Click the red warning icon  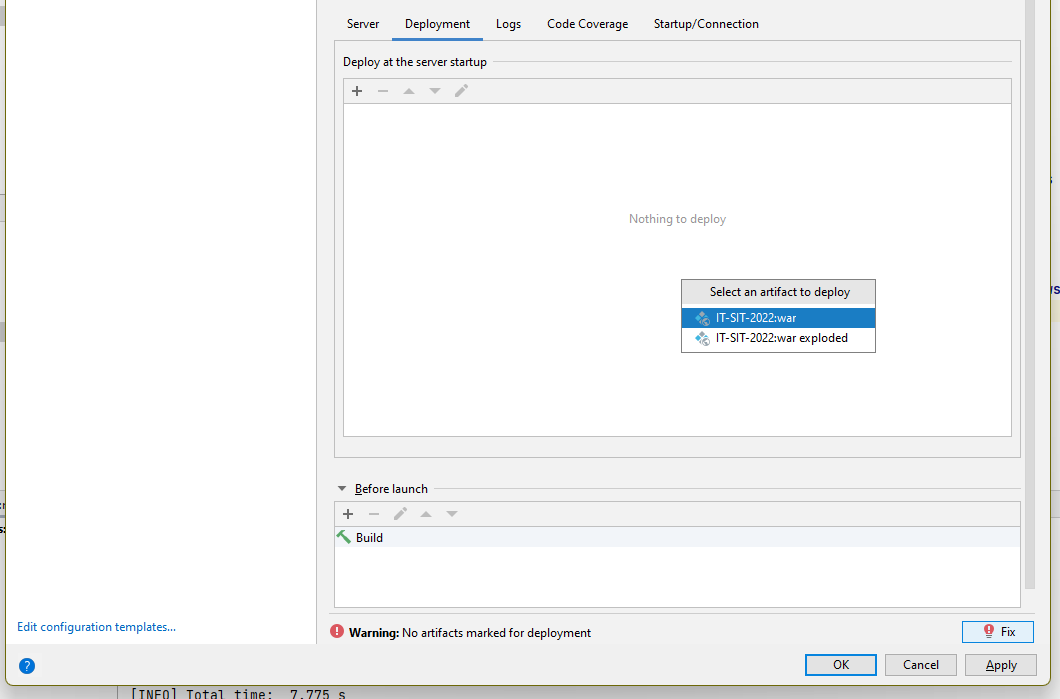[x=337, y=631]
